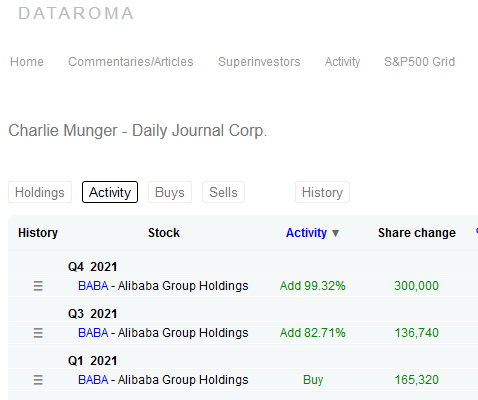Open history icon for Q3 2021 BABA row

point(38,333)
